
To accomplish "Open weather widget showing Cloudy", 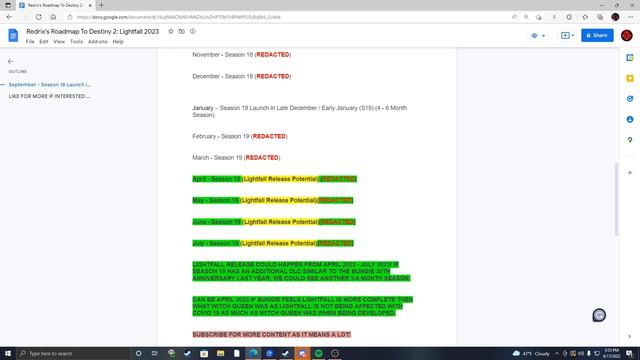I will [531, 353].
